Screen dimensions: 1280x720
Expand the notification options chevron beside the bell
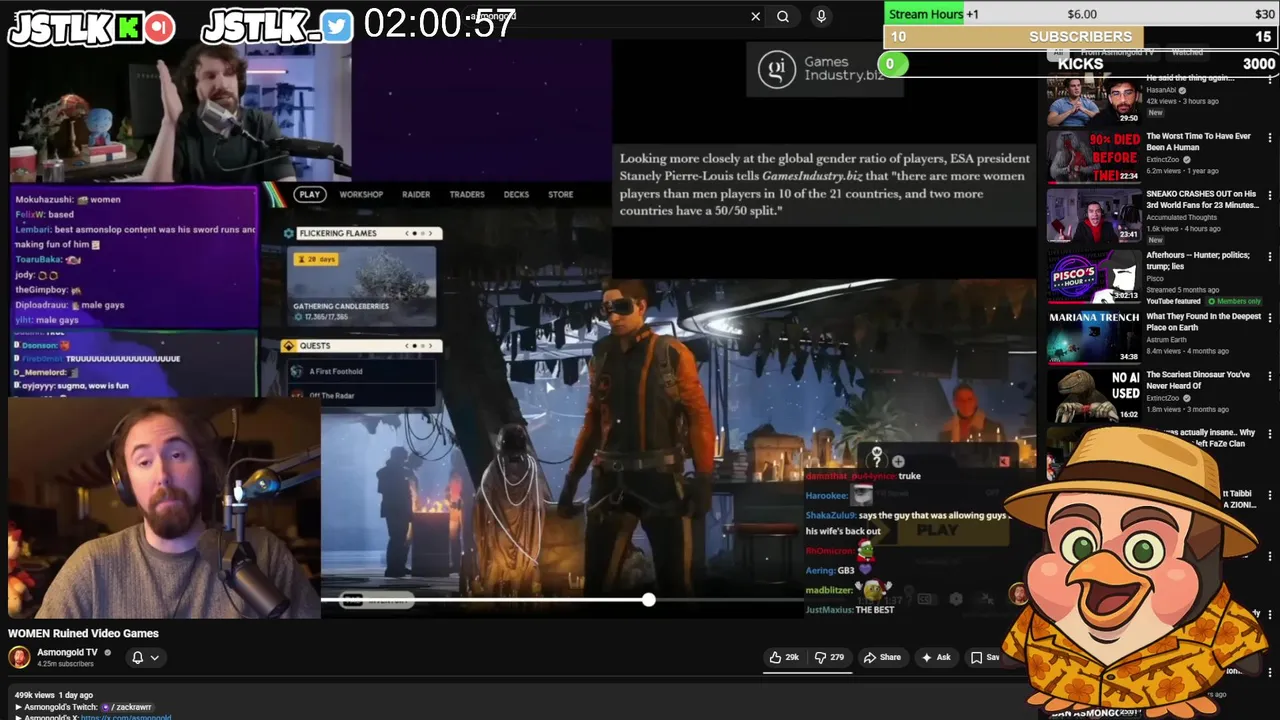154,657
